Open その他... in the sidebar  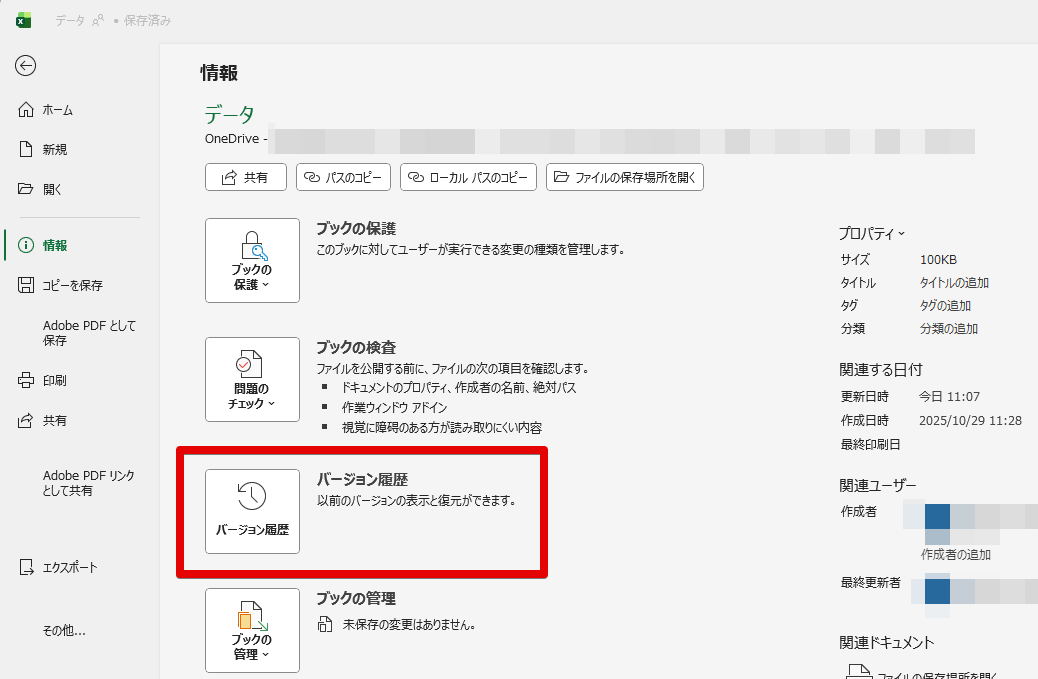click(x=64, y=631)
